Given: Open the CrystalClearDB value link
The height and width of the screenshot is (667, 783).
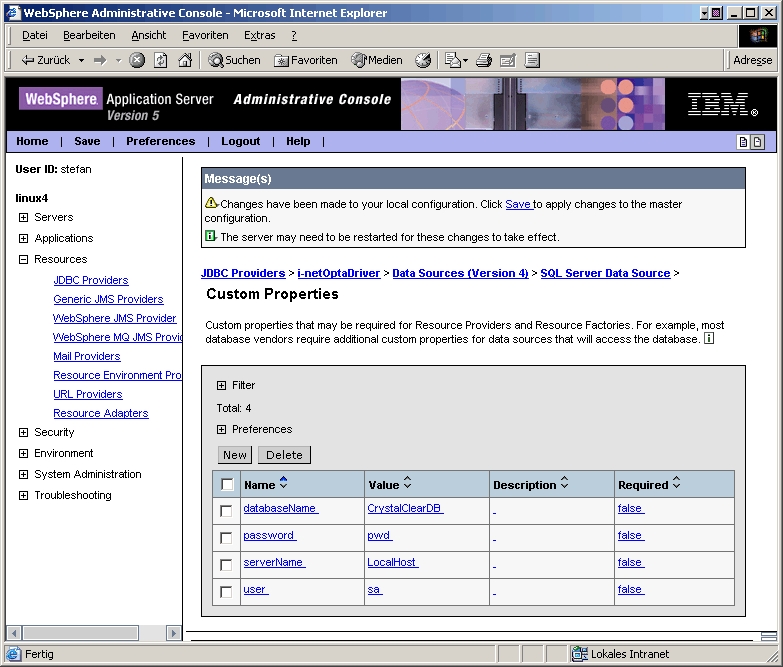Looking at the screenshot, I should (404, 508).
